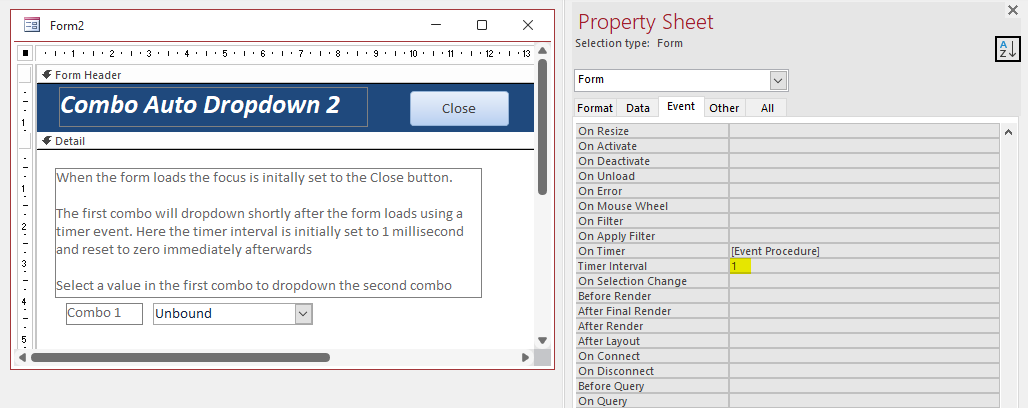Click the After Render property row
The image size is (1028, 408).
click(787, 326)
